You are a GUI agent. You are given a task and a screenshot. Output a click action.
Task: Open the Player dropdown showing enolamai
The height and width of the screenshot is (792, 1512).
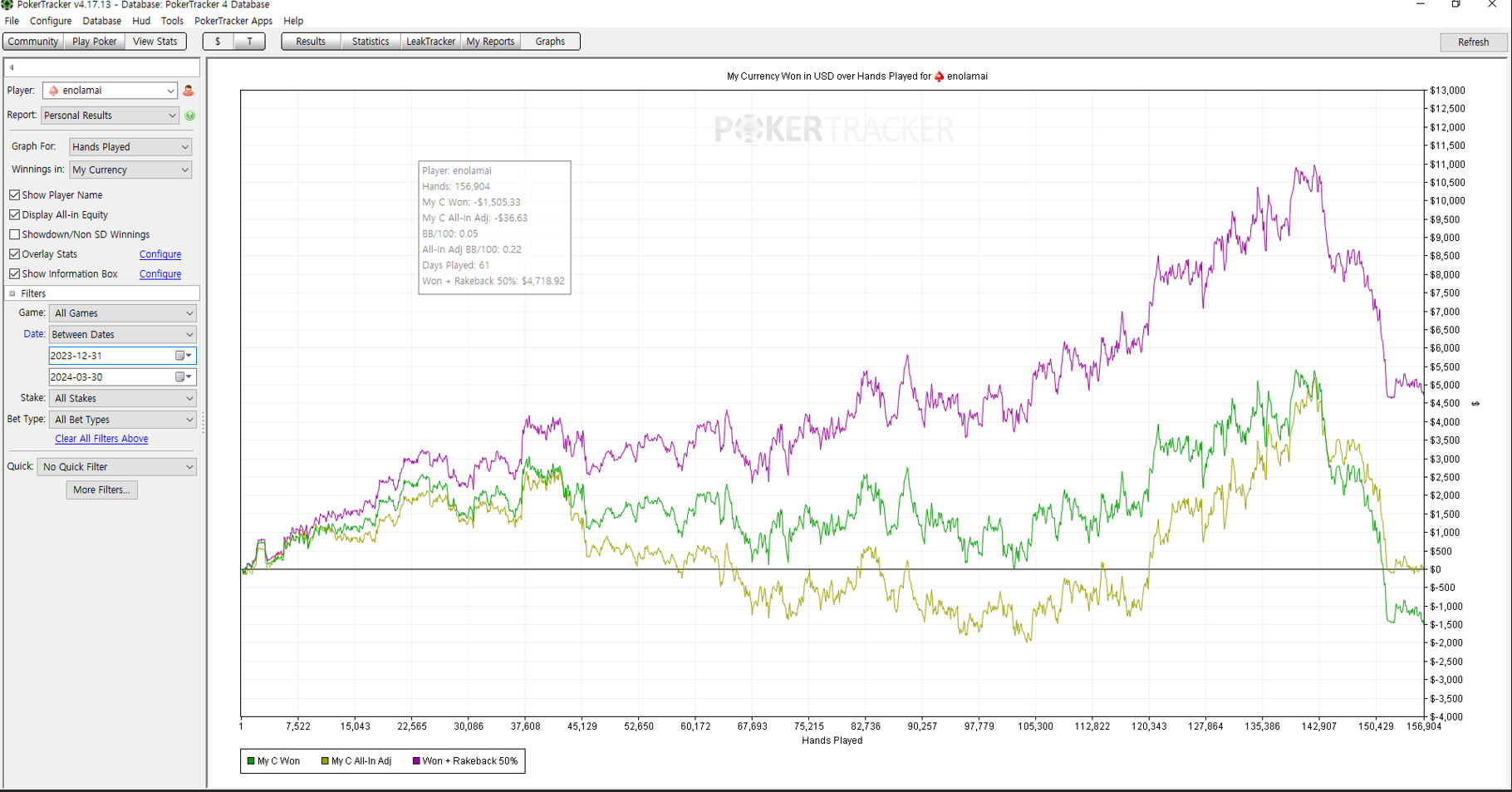pos(110,91)
